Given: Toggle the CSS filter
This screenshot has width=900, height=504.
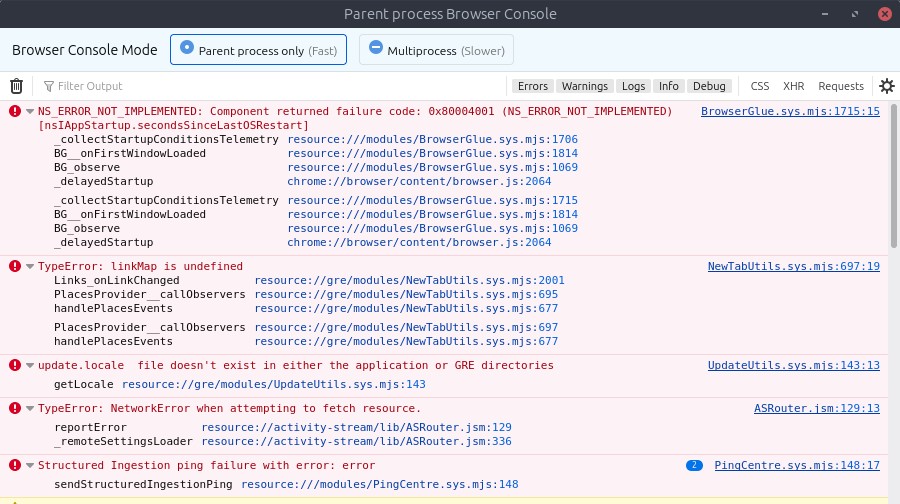Looking at the screenshot, I should [759, 86].
